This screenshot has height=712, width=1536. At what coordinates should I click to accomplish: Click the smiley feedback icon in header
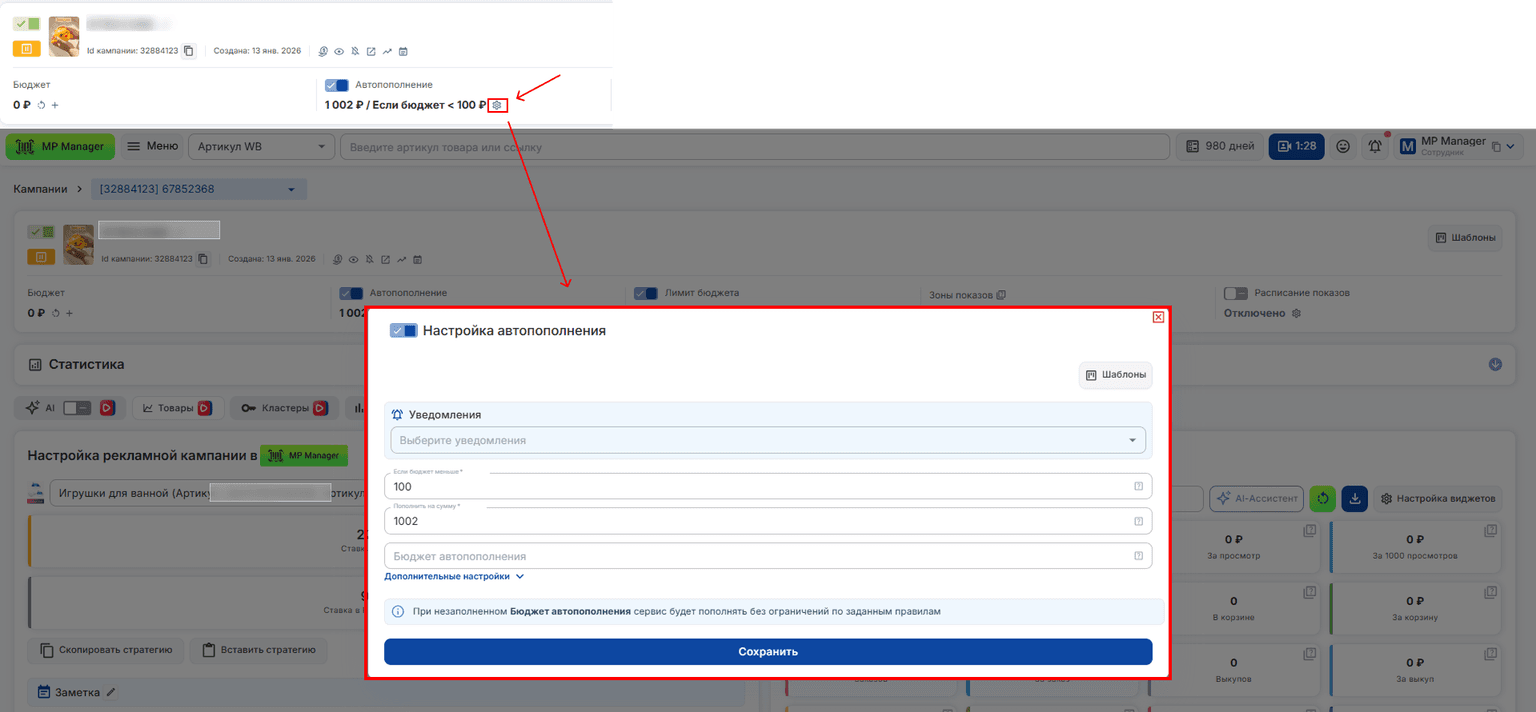1343,146
